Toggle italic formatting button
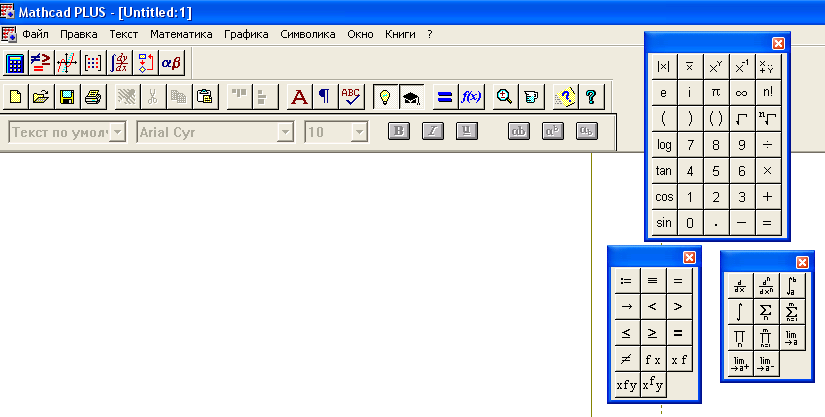This screenshot has width=825, height=417. (x=432, y=131)
